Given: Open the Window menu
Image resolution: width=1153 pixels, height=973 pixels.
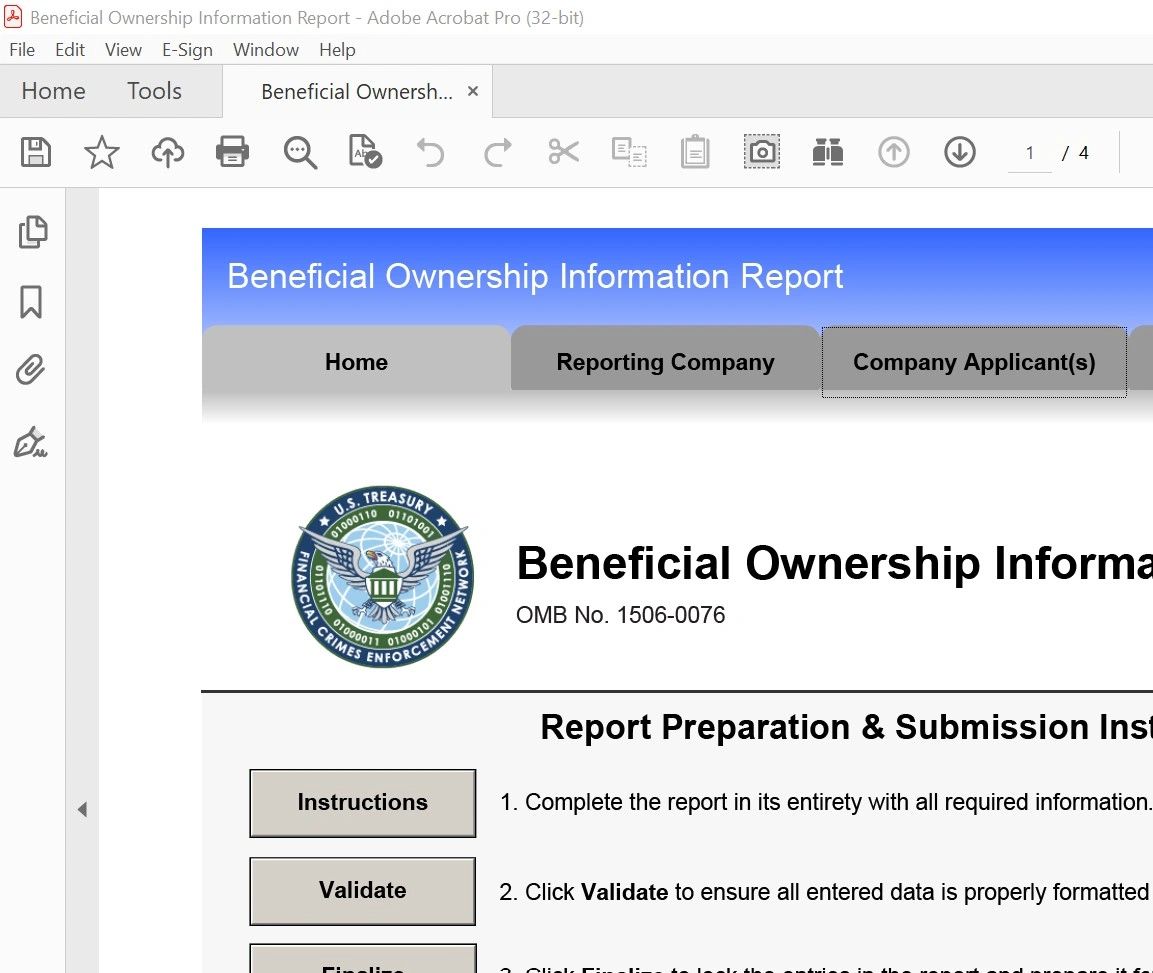Looking at the screenshot, I should coord(265,49).
